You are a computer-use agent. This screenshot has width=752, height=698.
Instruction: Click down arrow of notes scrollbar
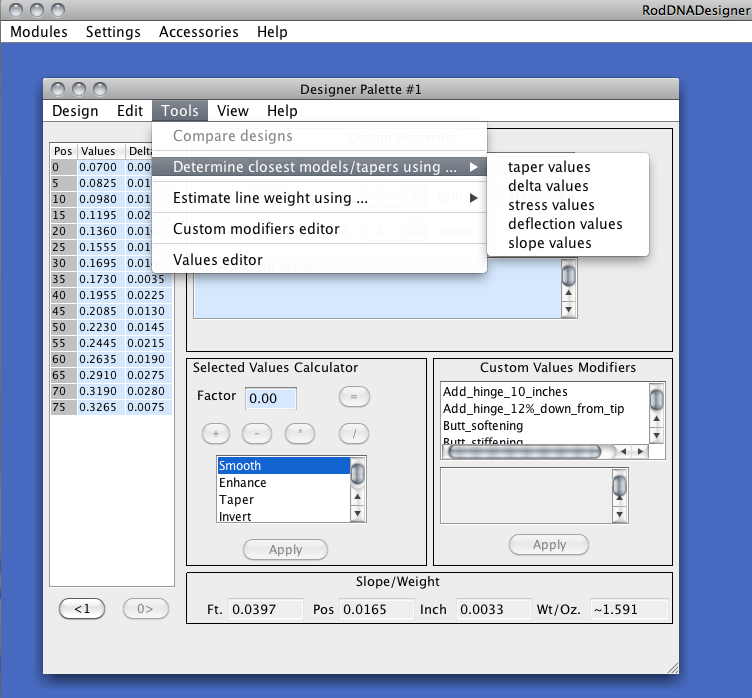click(569, 309)
